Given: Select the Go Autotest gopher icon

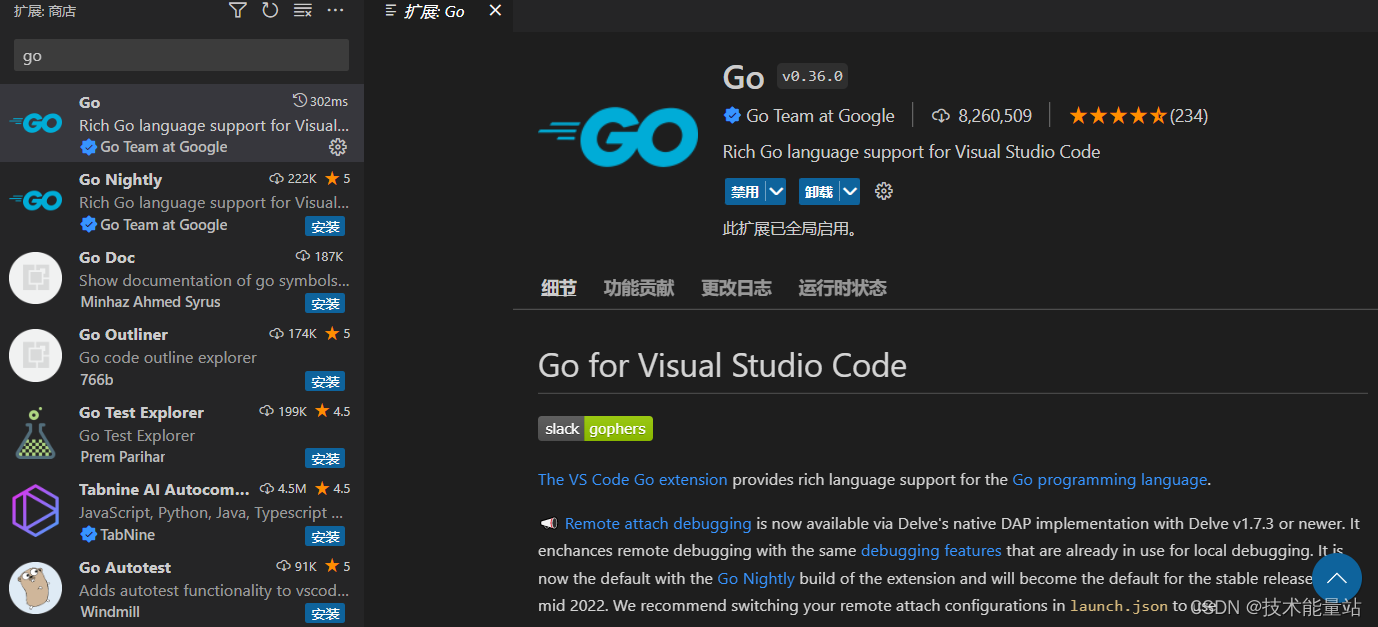Looking at the screenshot, I should click(x=36, y=588).
